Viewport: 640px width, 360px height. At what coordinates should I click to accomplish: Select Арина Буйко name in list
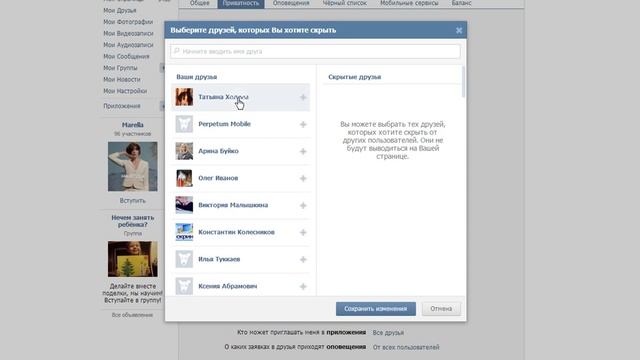click(218, 151)
